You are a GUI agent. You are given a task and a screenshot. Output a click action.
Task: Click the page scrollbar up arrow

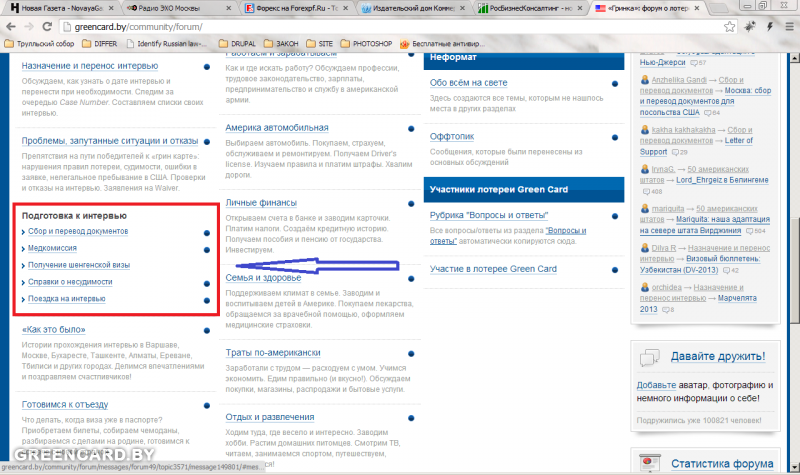pyautogui.click(x=794, y=58)
